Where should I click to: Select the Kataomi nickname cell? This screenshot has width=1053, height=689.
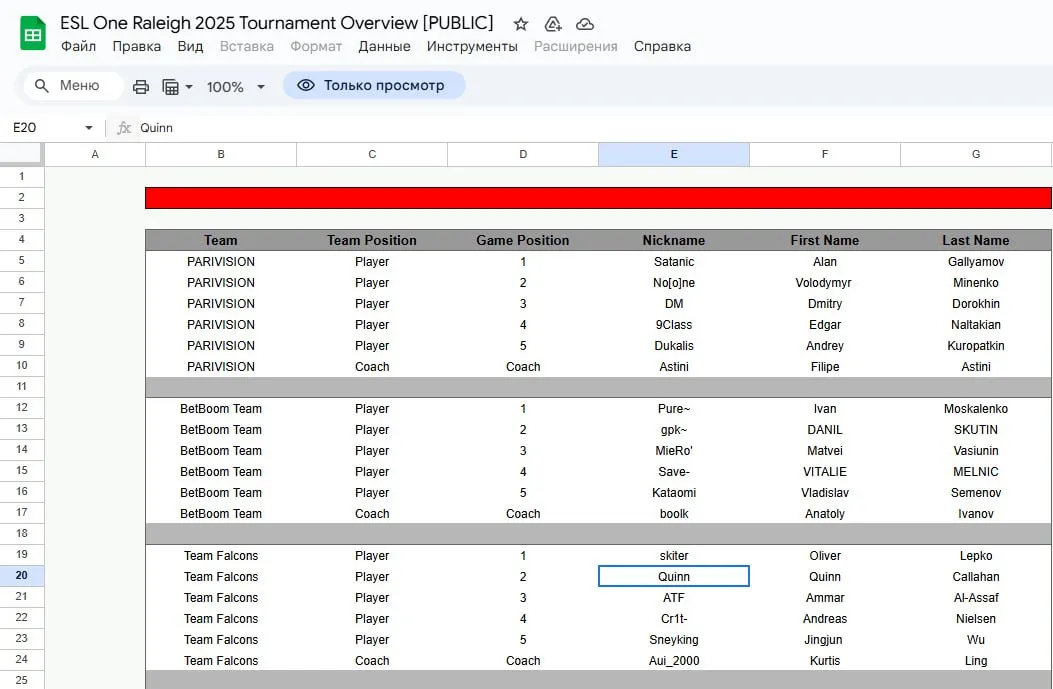674,493
